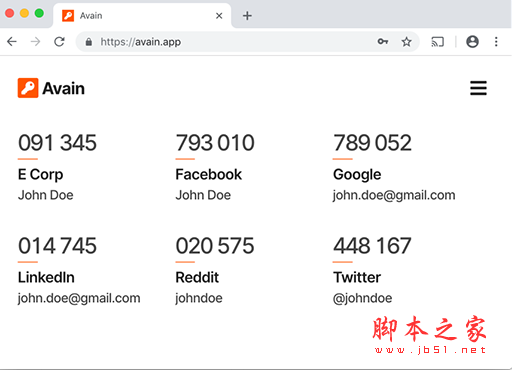This screenshot has height=370, width=512.
Task: Open the browser profile avatar
Action: point(472,42)
